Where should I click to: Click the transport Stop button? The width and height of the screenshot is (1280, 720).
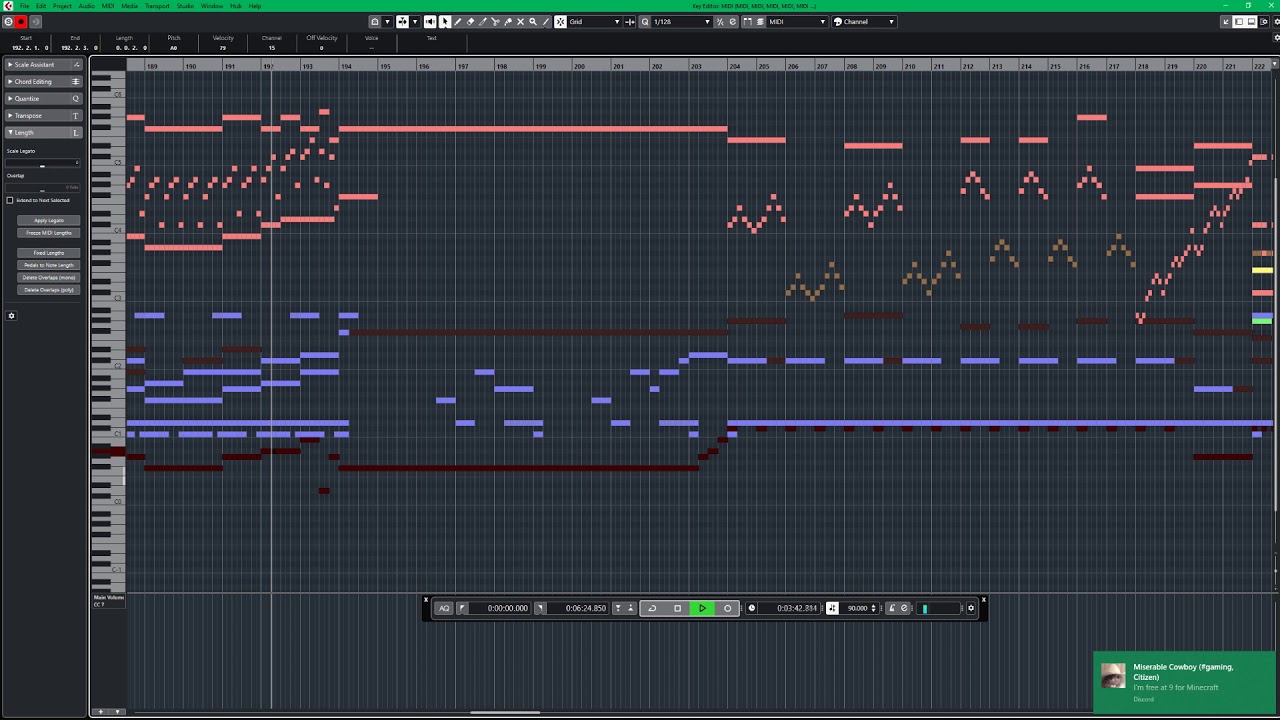pyautogui.click(x=677, y=608)
